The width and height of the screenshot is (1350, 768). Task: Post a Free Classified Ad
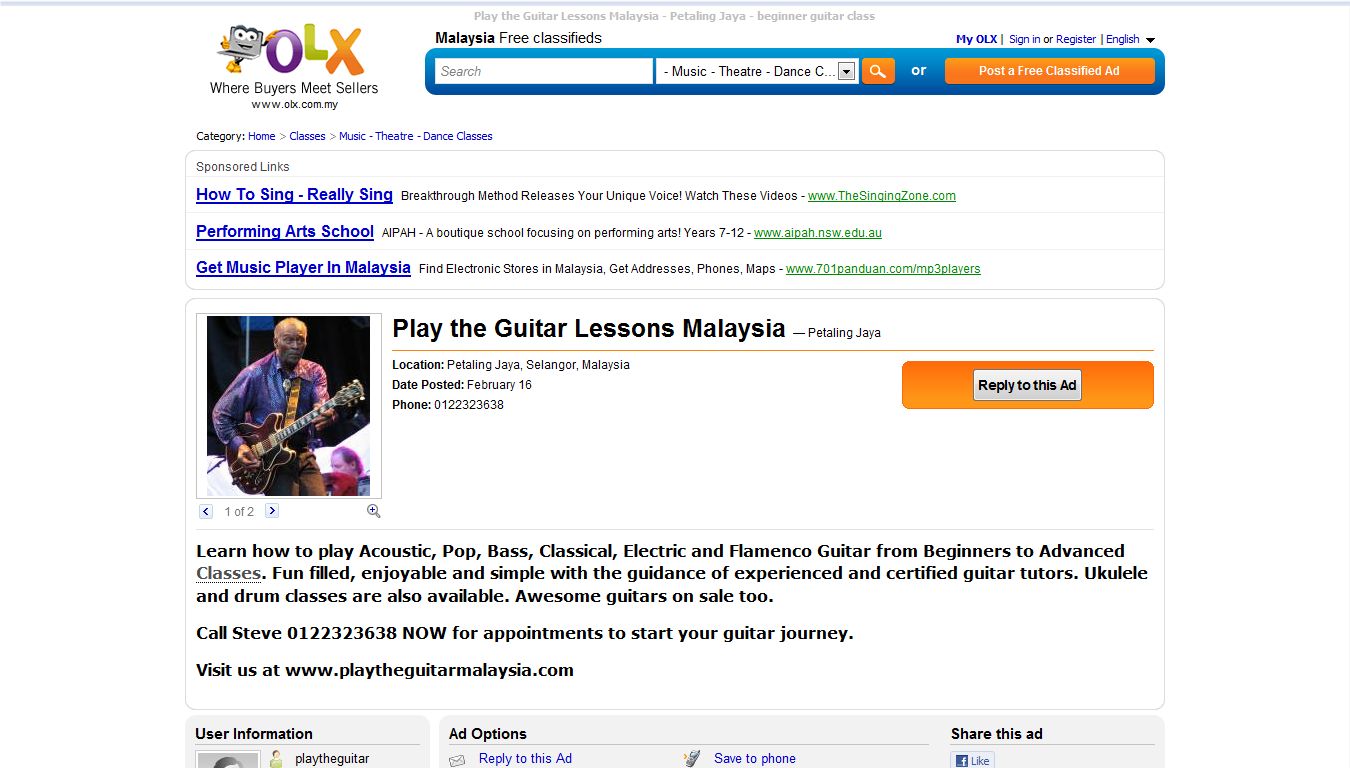pos(1050,71)
